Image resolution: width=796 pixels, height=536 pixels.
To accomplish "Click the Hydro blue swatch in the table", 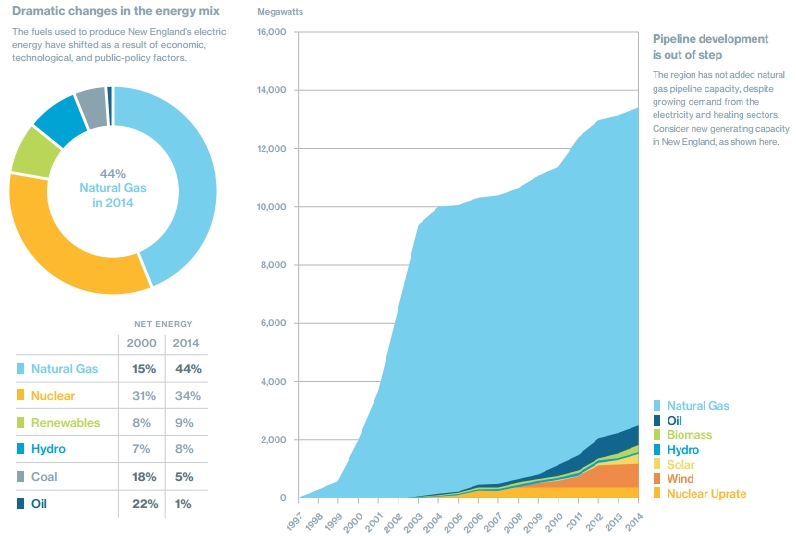I will 20,449.
